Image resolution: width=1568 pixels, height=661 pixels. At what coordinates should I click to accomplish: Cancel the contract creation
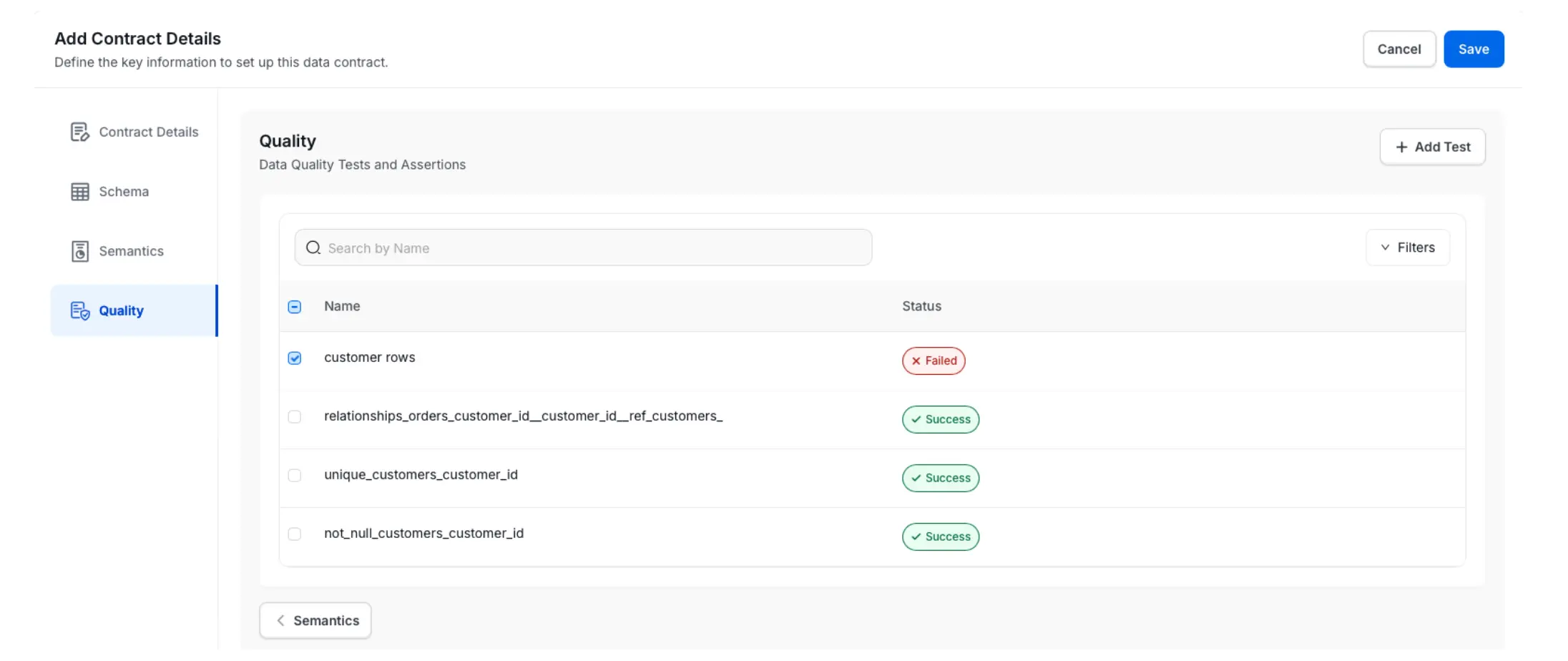point(1398,49)
